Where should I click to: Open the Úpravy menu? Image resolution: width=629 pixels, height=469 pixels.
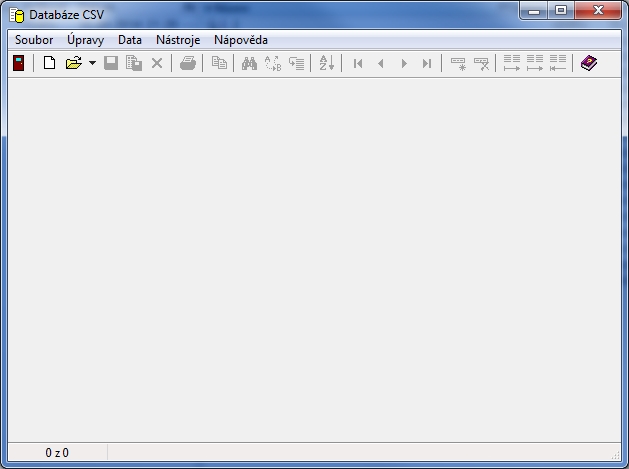coord(86,40)
